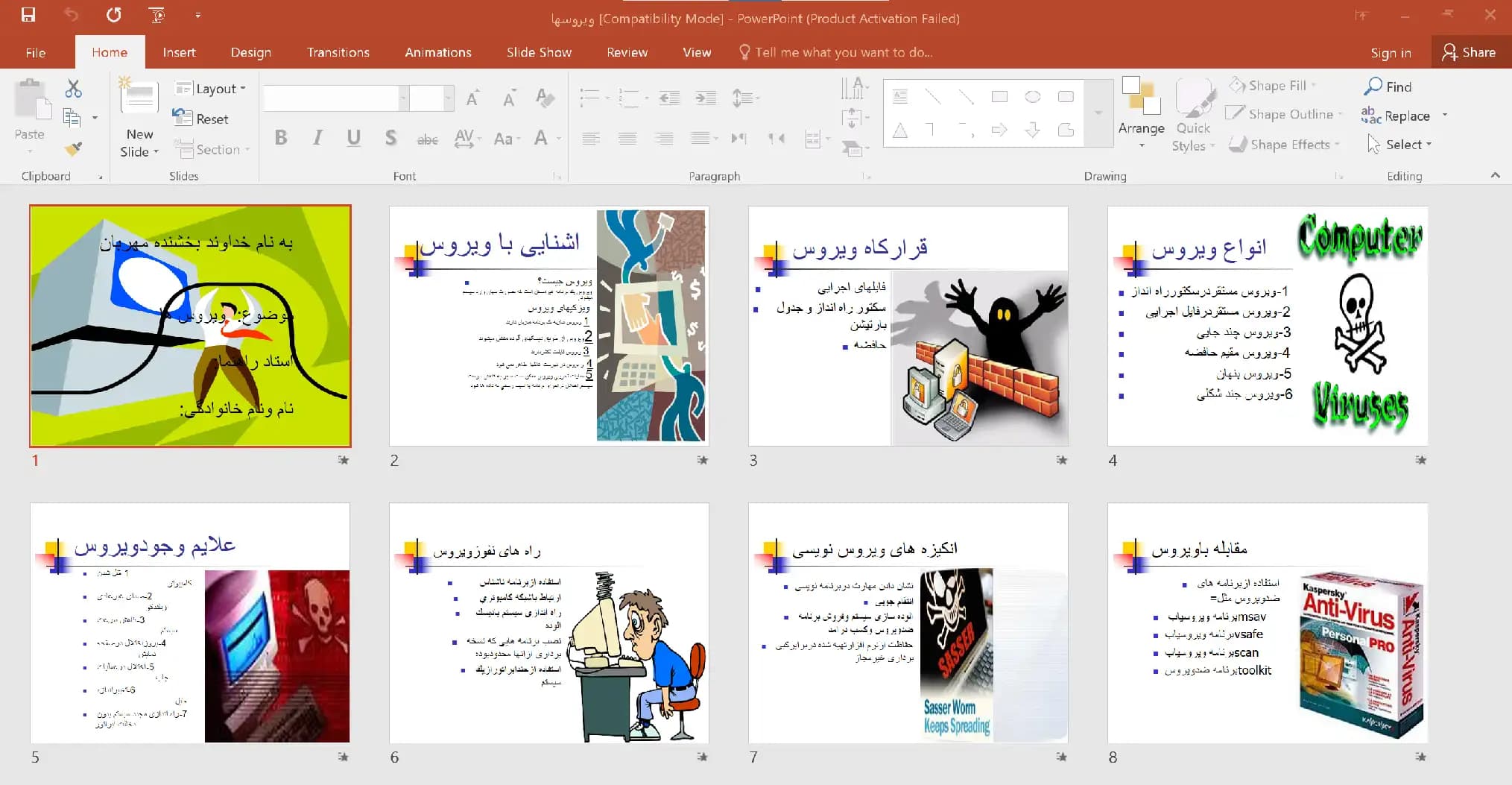Open the File menu
The height and width of the screenshot is (785, 1512).
tap(35, 52)
